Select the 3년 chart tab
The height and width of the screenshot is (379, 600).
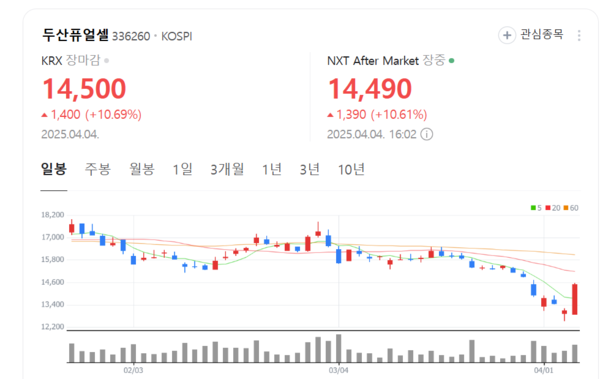coord(310,169)
